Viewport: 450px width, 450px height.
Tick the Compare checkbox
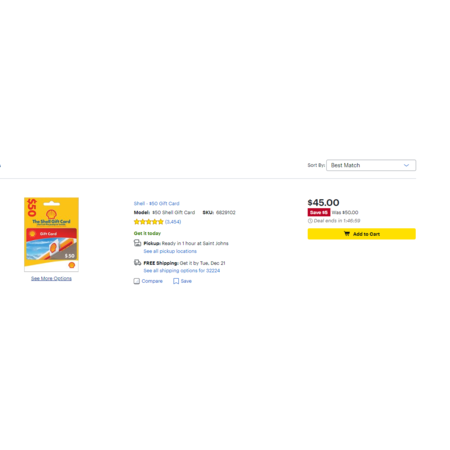click(x=137, y=281)
